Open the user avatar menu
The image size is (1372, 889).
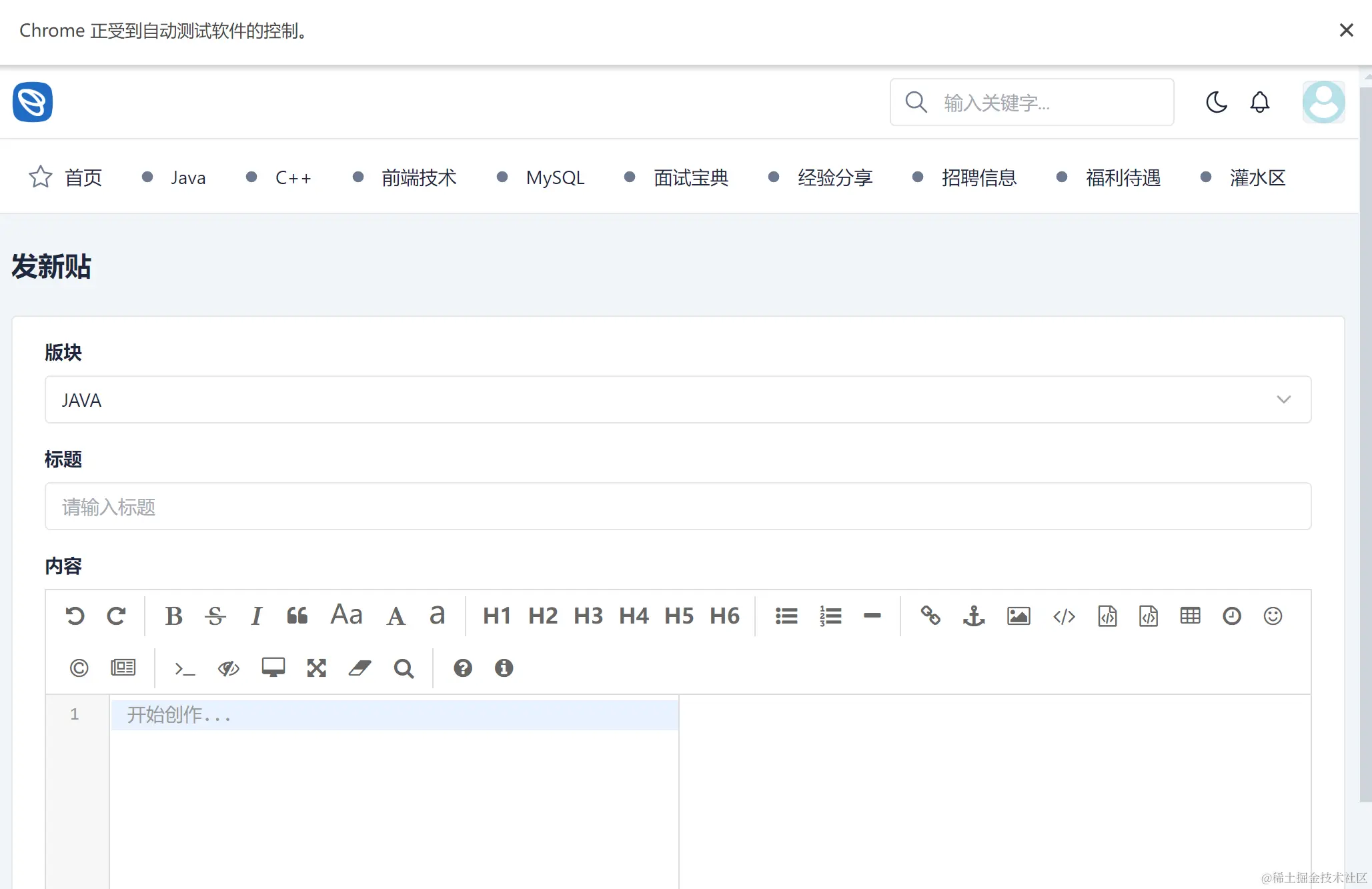(1323, 102)
